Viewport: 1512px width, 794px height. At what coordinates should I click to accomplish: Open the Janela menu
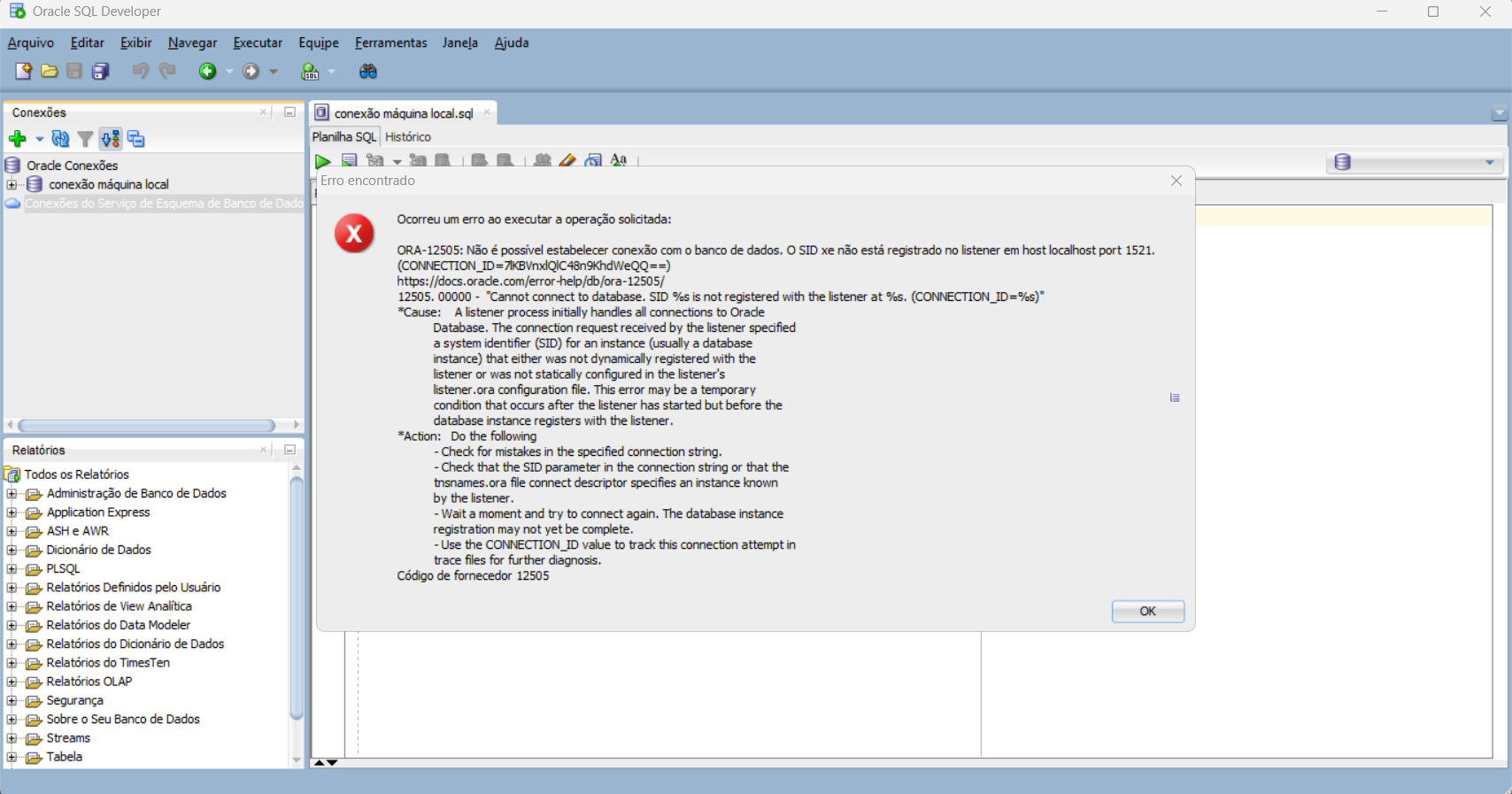click(460, 42)
